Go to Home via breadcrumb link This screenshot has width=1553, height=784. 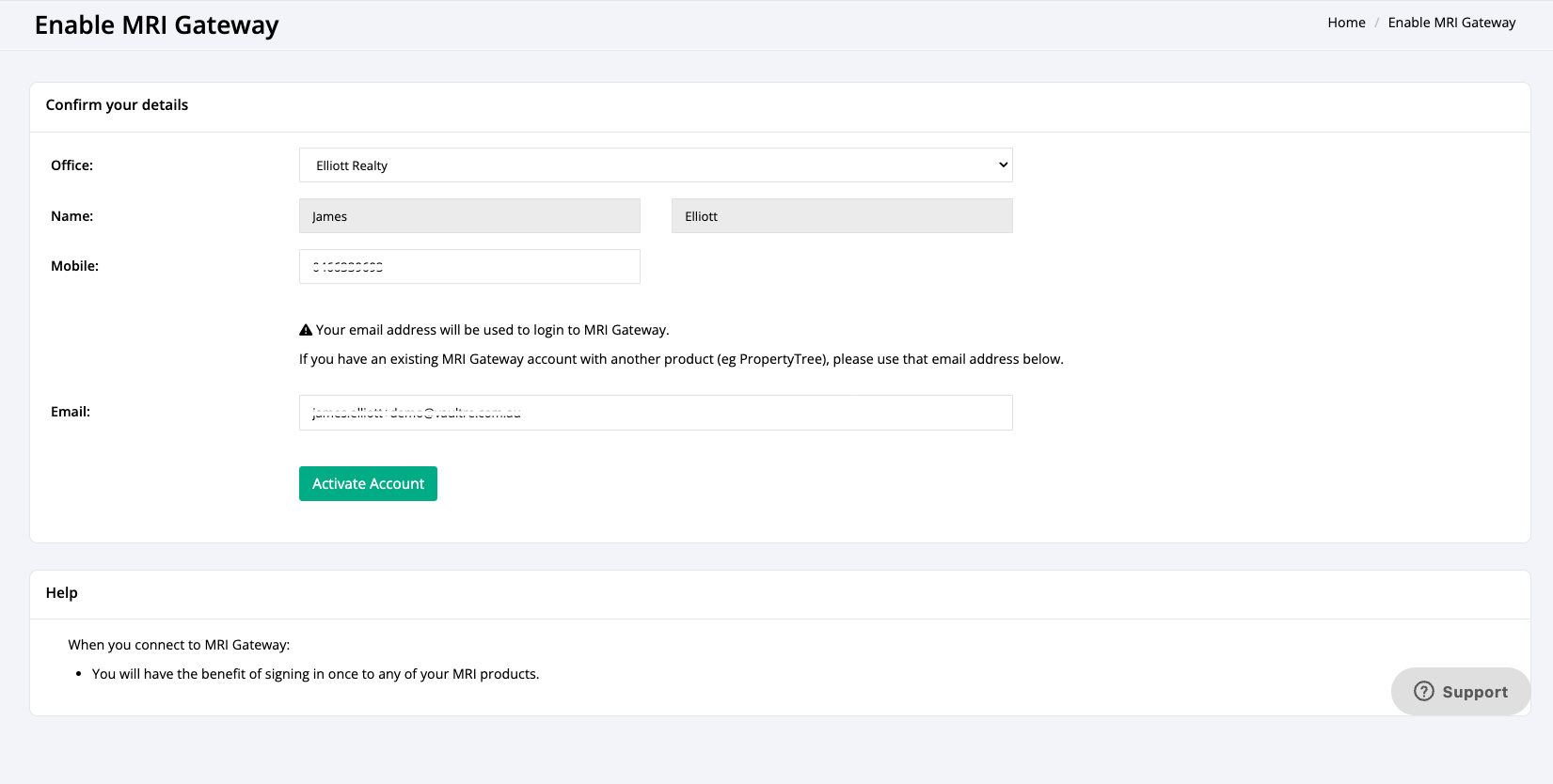[1346, 23]
